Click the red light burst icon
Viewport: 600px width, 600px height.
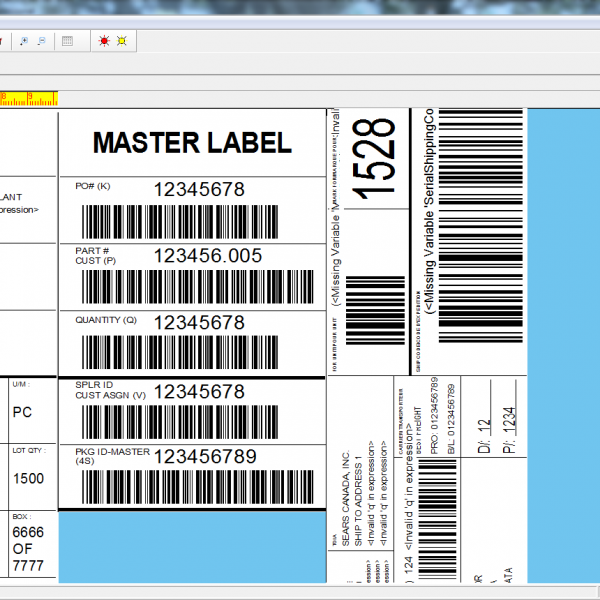[104, 41]
